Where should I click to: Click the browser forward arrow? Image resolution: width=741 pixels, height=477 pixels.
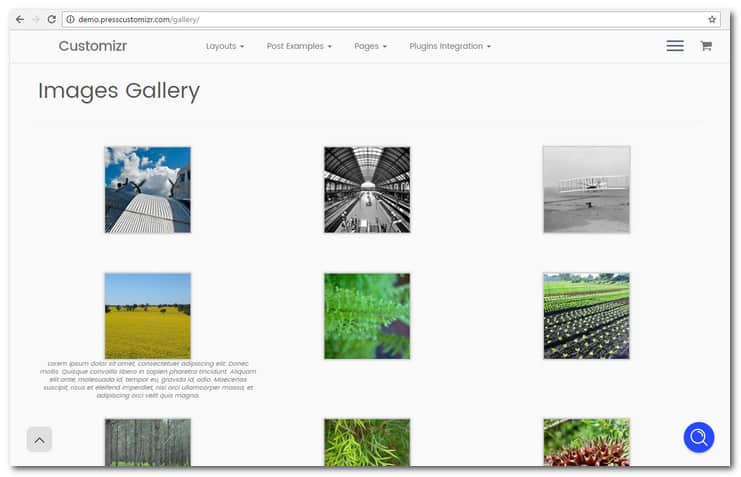click(x=36, y=19)
